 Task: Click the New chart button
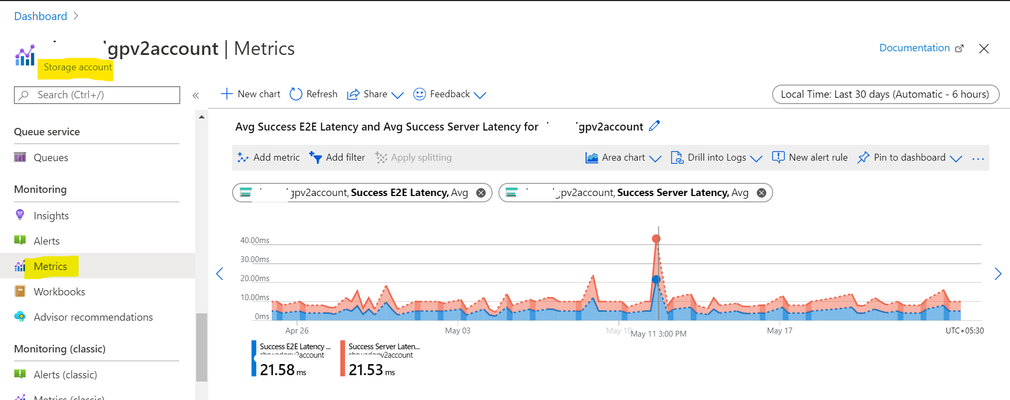point(251,94)
